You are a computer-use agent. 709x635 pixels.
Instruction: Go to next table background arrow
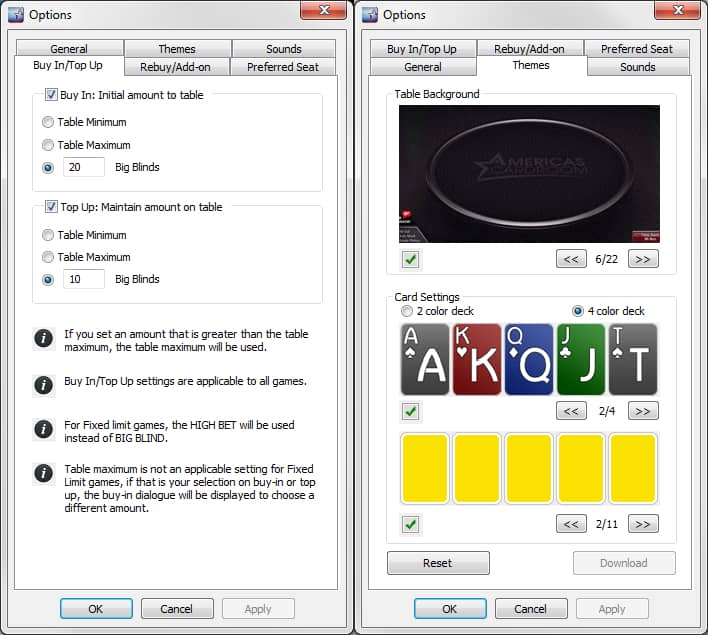point(643,259)
